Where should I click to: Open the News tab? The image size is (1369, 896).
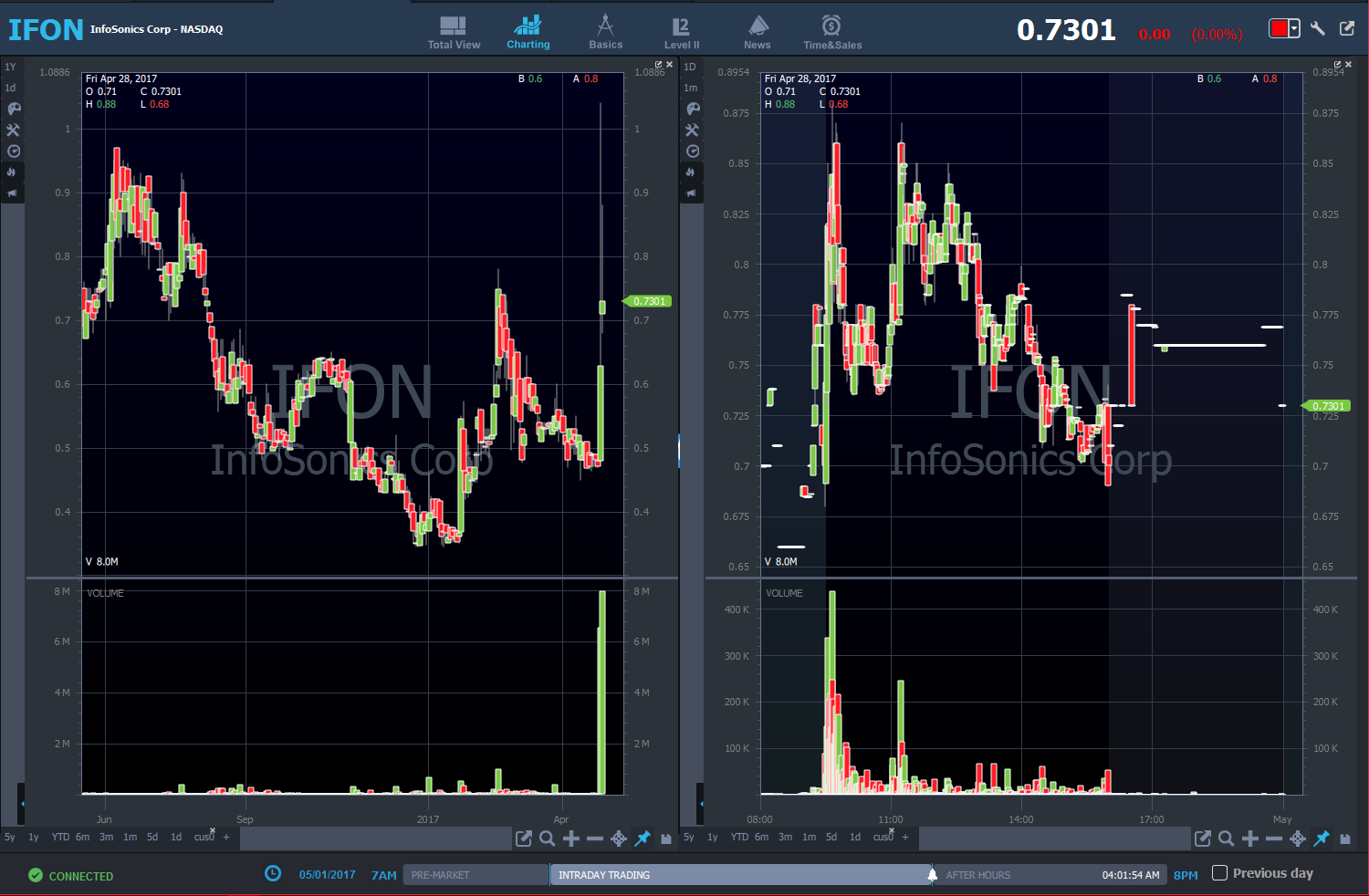(x=758, y=33)
